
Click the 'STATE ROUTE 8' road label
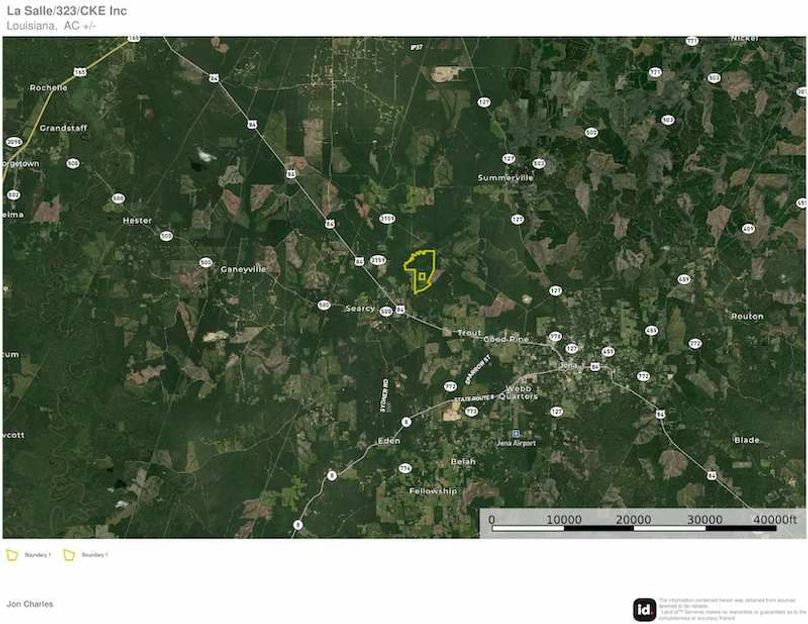474,399
